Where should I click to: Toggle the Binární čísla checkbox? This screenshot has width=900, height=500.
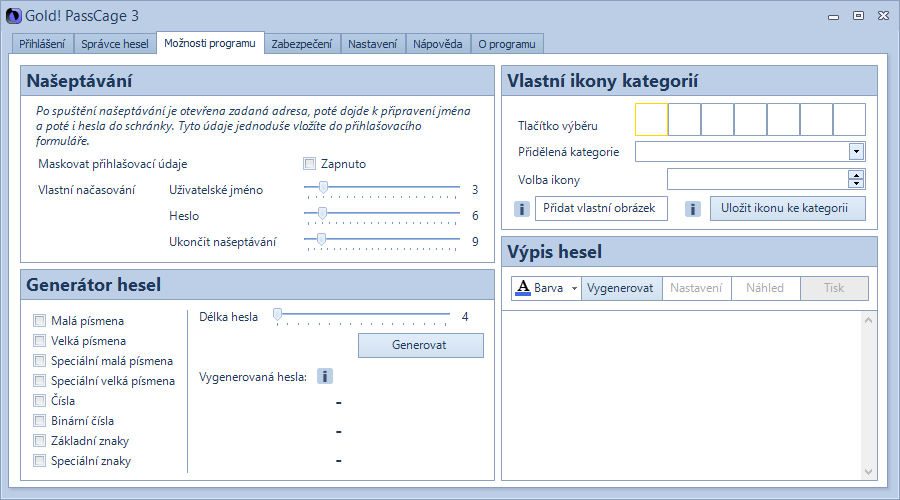pyautogui.click(x=40, y=421)
